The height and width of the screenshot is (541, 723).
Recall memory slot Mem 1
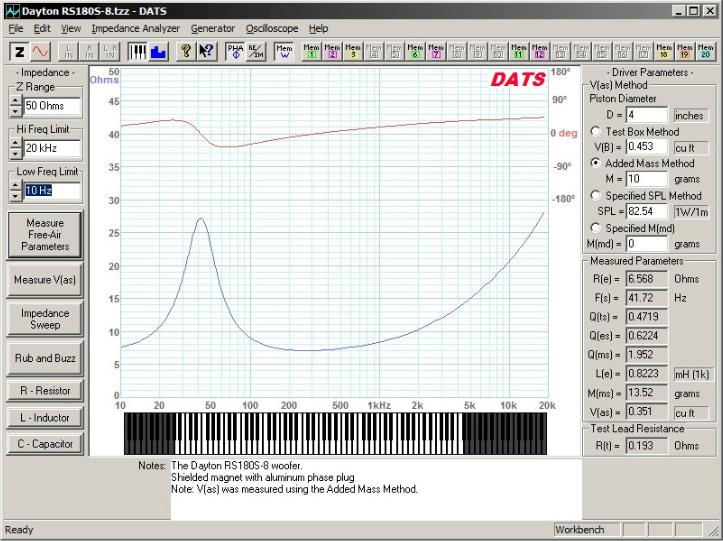coord(311,51)
